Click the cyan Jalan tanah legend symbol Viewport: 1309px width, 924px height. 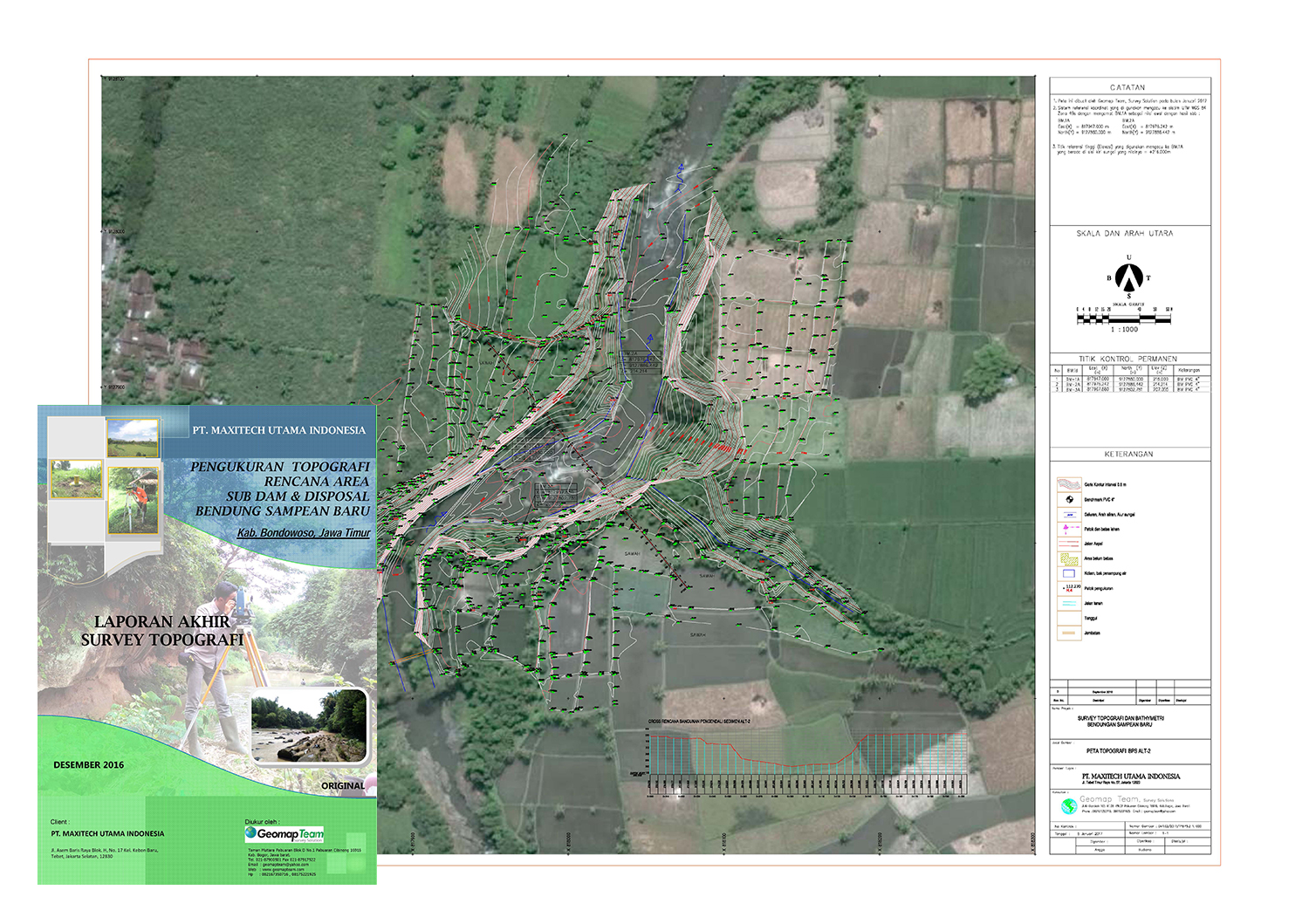[1069, 603]
